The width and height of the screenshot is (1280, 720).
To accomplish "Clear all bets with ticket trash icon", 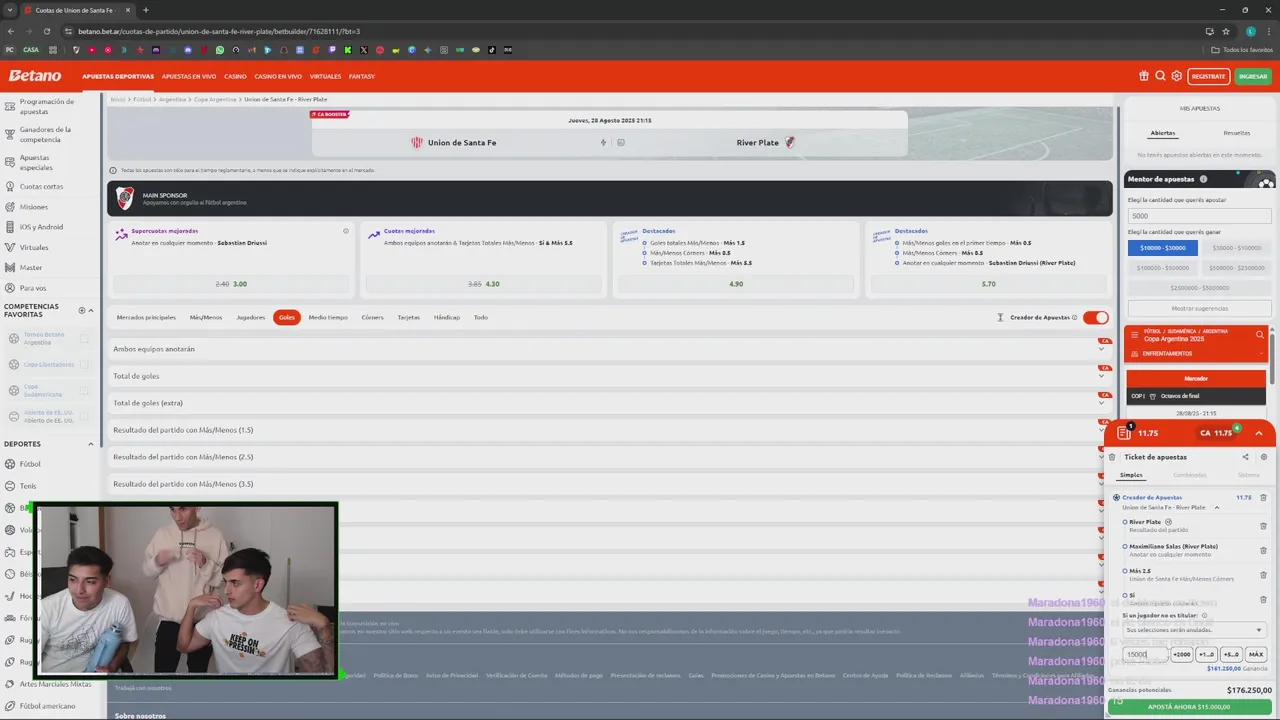I will click(1112, 457).
